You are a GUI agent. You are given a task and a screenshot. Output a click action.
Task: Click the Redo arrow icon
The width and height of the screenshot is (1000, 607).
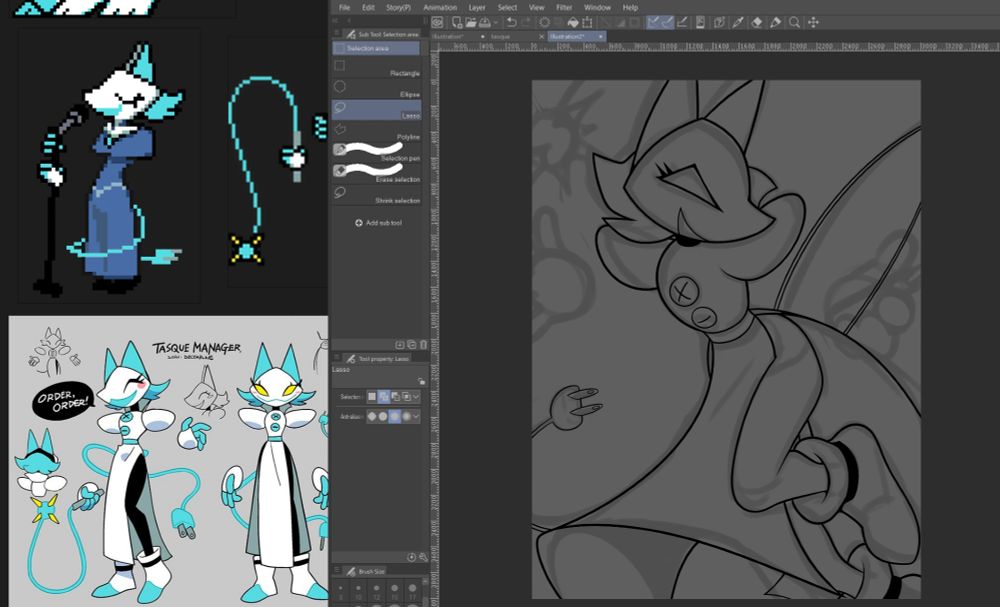[526, 22]
